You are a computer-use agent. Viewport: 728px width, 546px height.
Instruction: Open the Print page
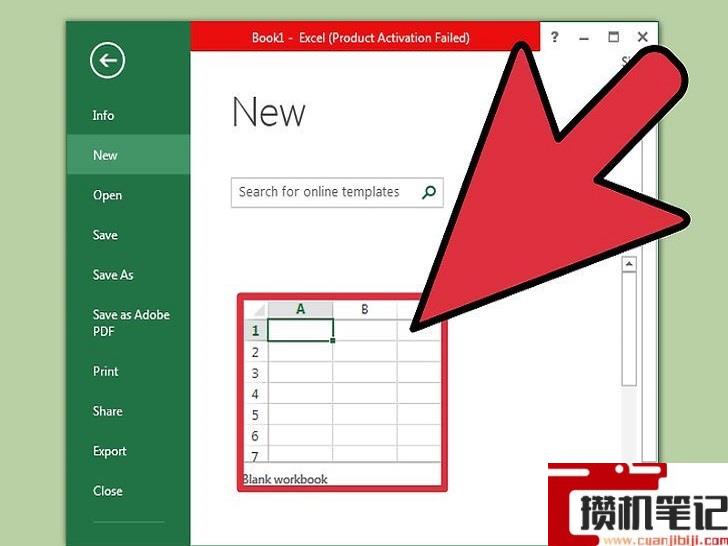pos(105,371)
